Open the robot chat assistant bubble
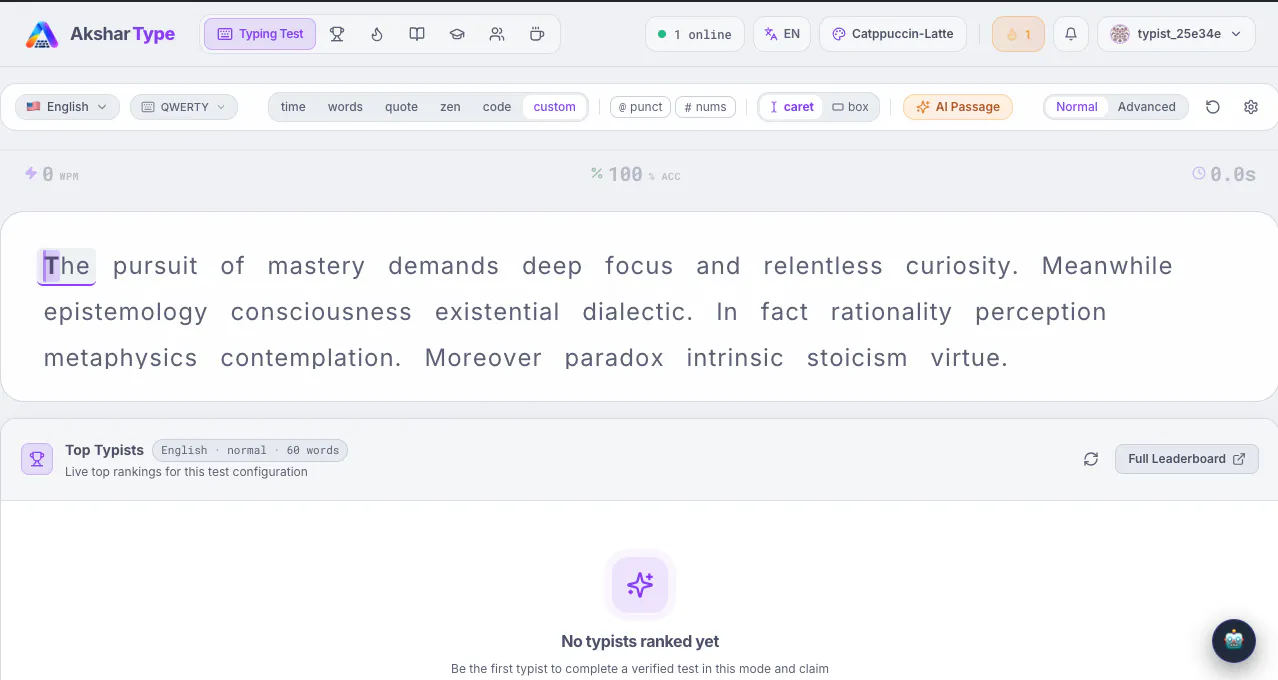Image resolution: width=1278 pixels, height=680 pixels. coord(1234,641)
